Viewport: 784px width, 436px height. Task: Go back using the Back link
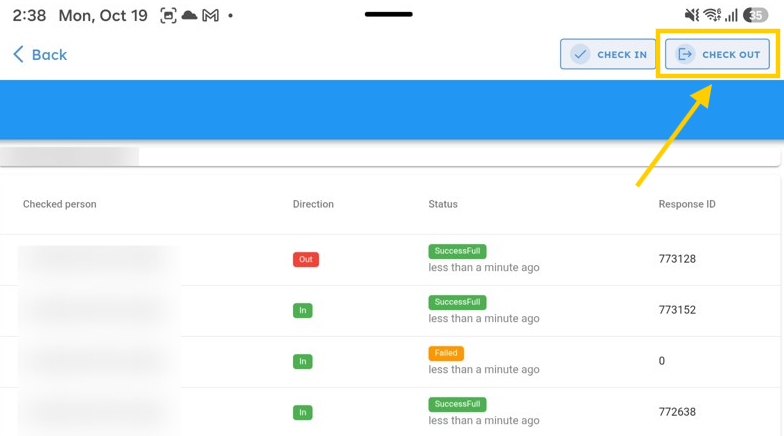(x=40, y=54)
